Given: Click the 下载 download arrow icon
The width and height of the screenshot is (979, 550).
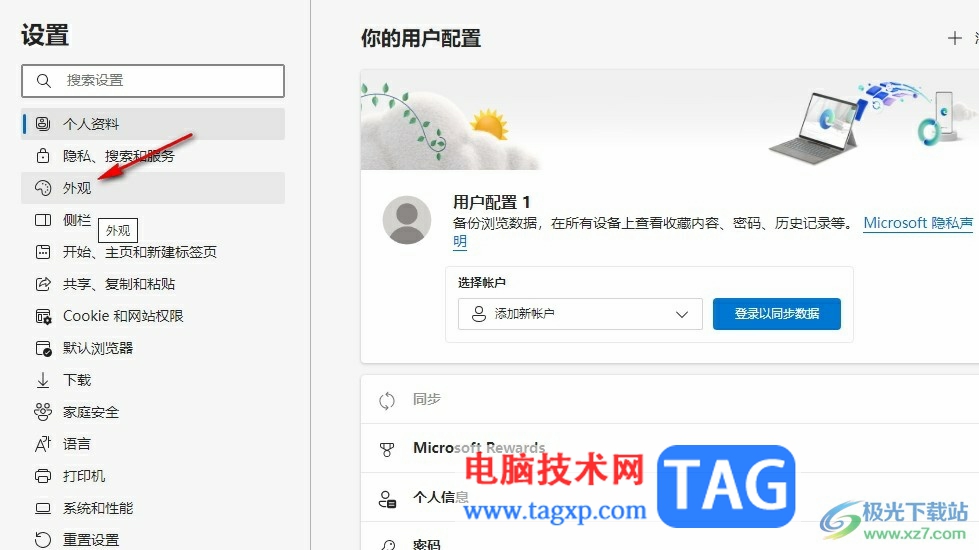Looking at the screenshot, I should coord(42,380).
